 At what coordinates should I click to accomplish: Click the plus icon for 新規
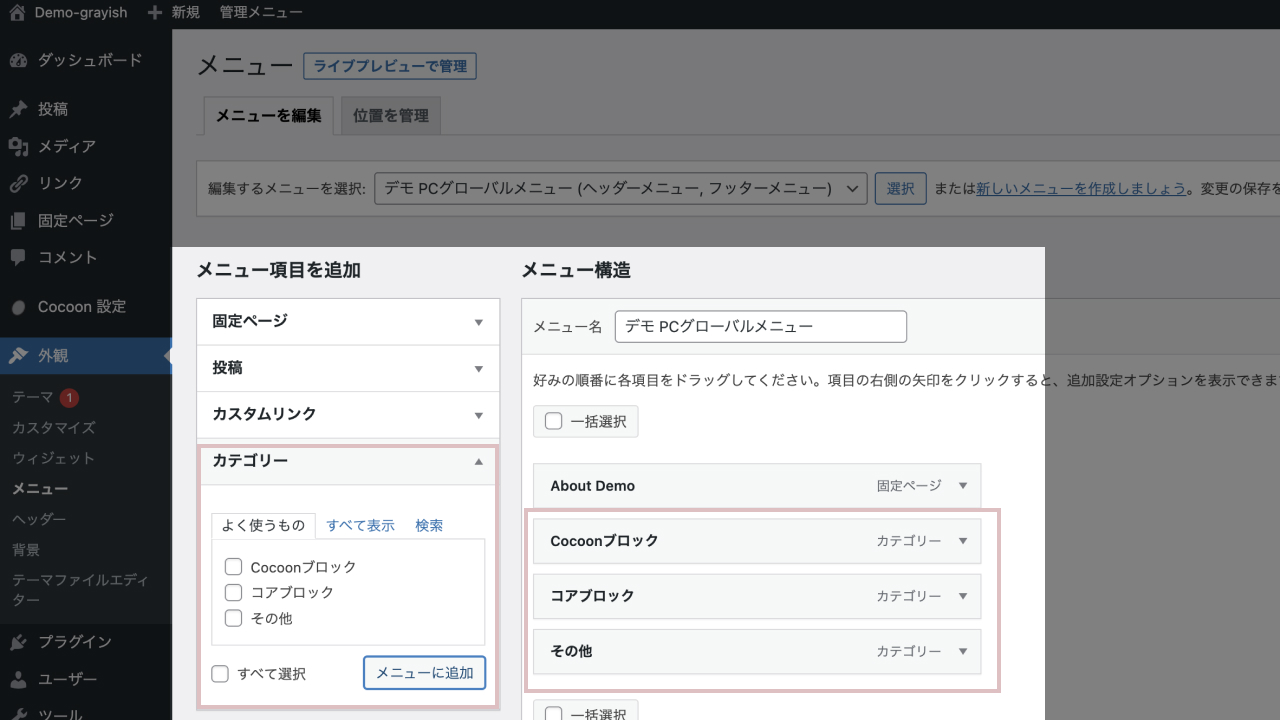tap(154, 13)
